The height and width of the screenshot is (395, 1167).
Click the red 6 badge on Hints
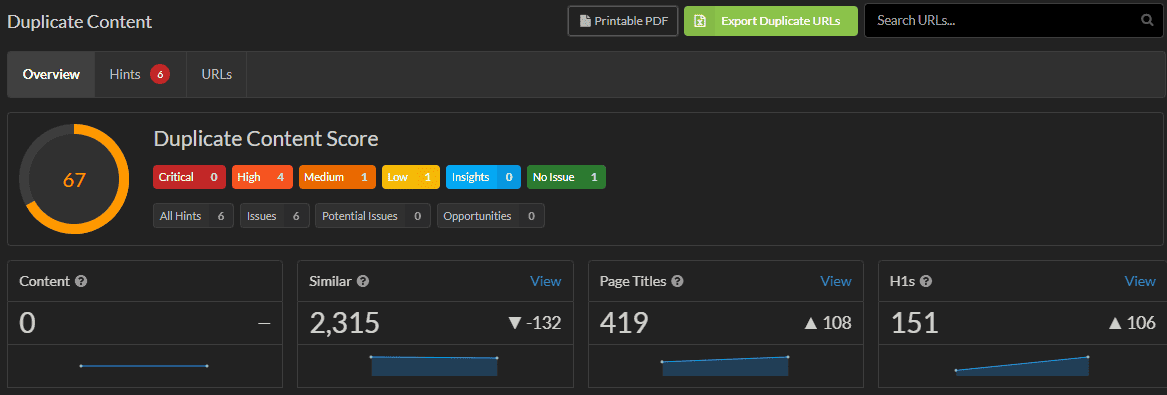pyautogui.click(x=159, y=74)
